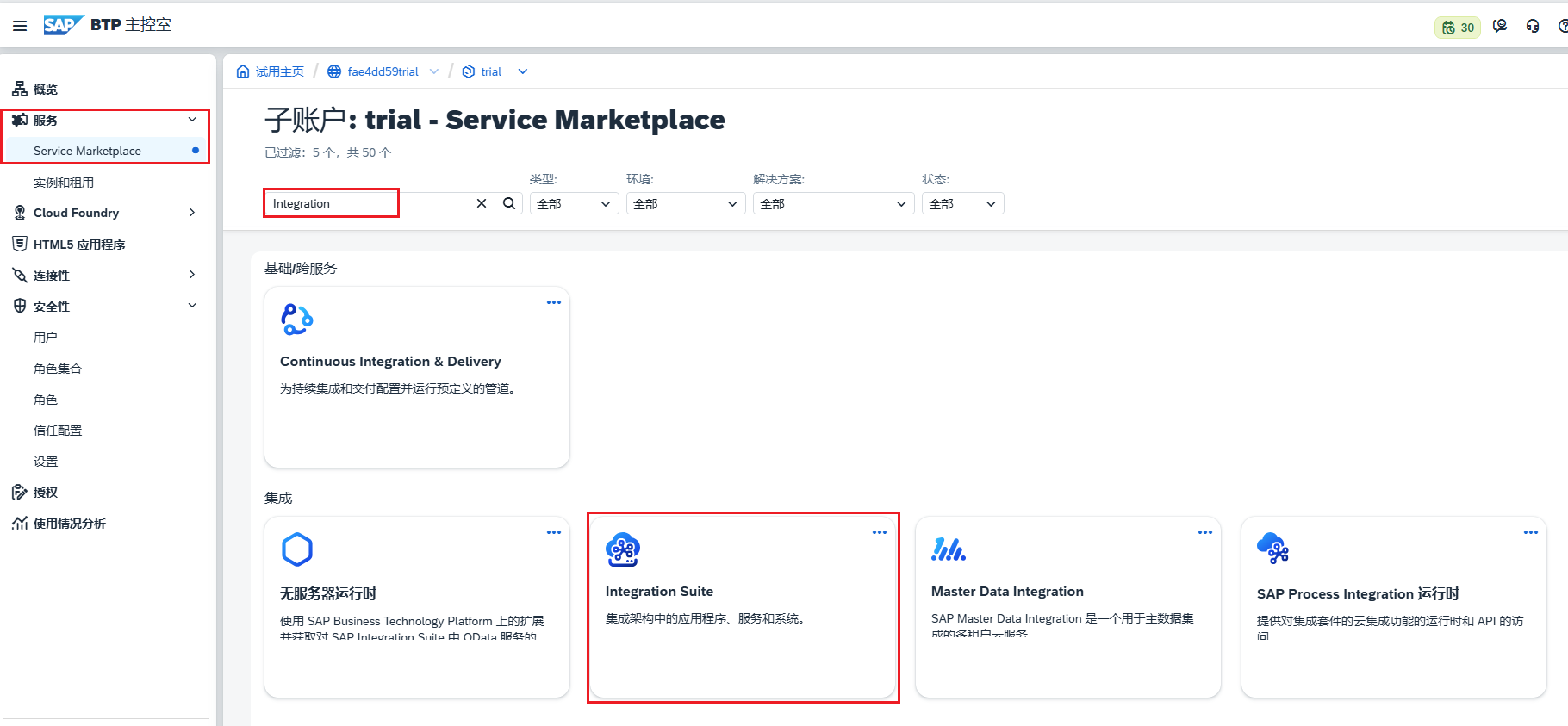Collapse the 安全性 sidebar section
Viewport: 1568px width, 726px height.
pyautogui.click(x=192, y=306)
